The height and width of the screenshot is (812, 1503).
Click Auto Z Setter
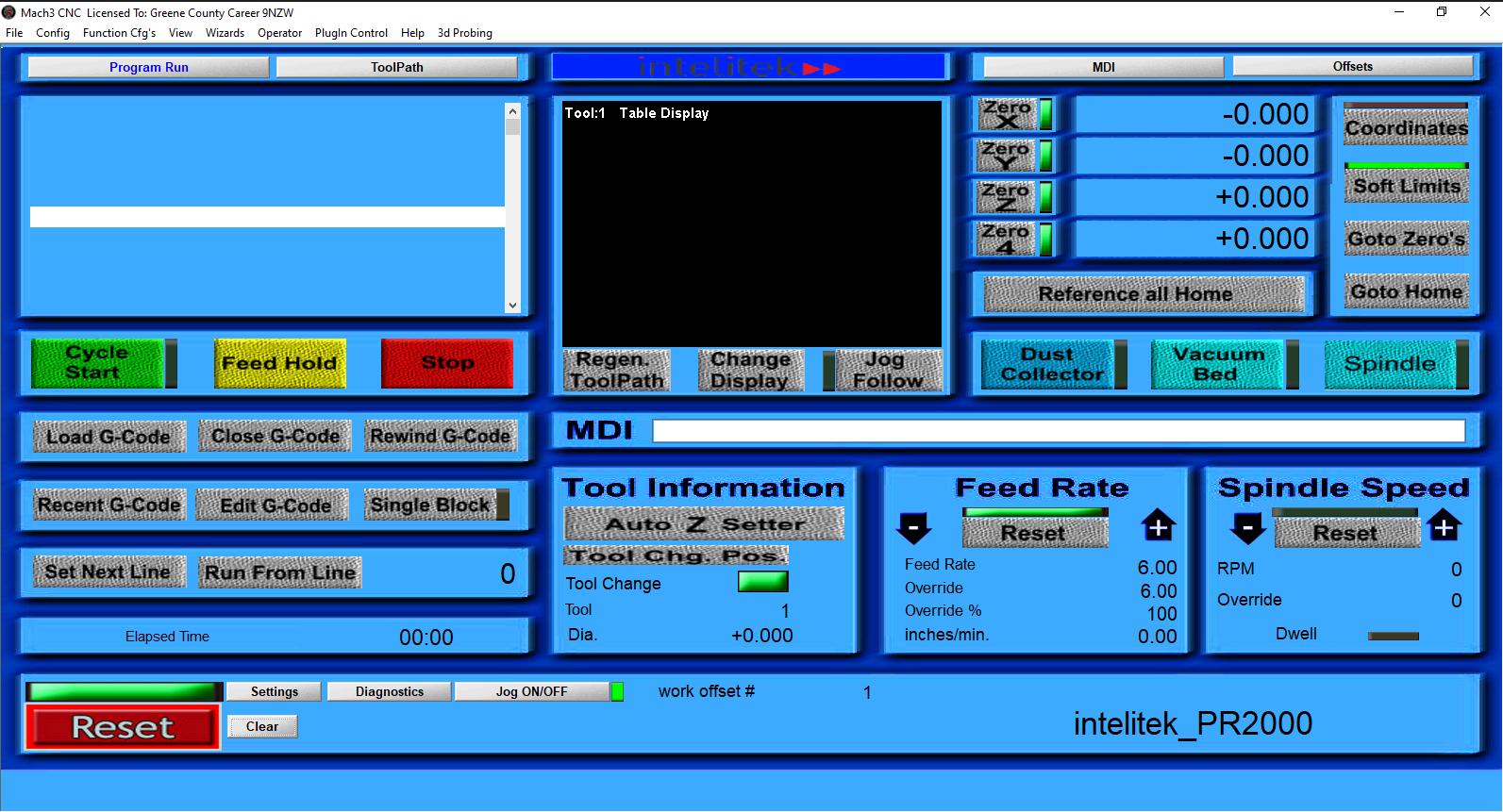pyautogui.click(x=704, y=523)
